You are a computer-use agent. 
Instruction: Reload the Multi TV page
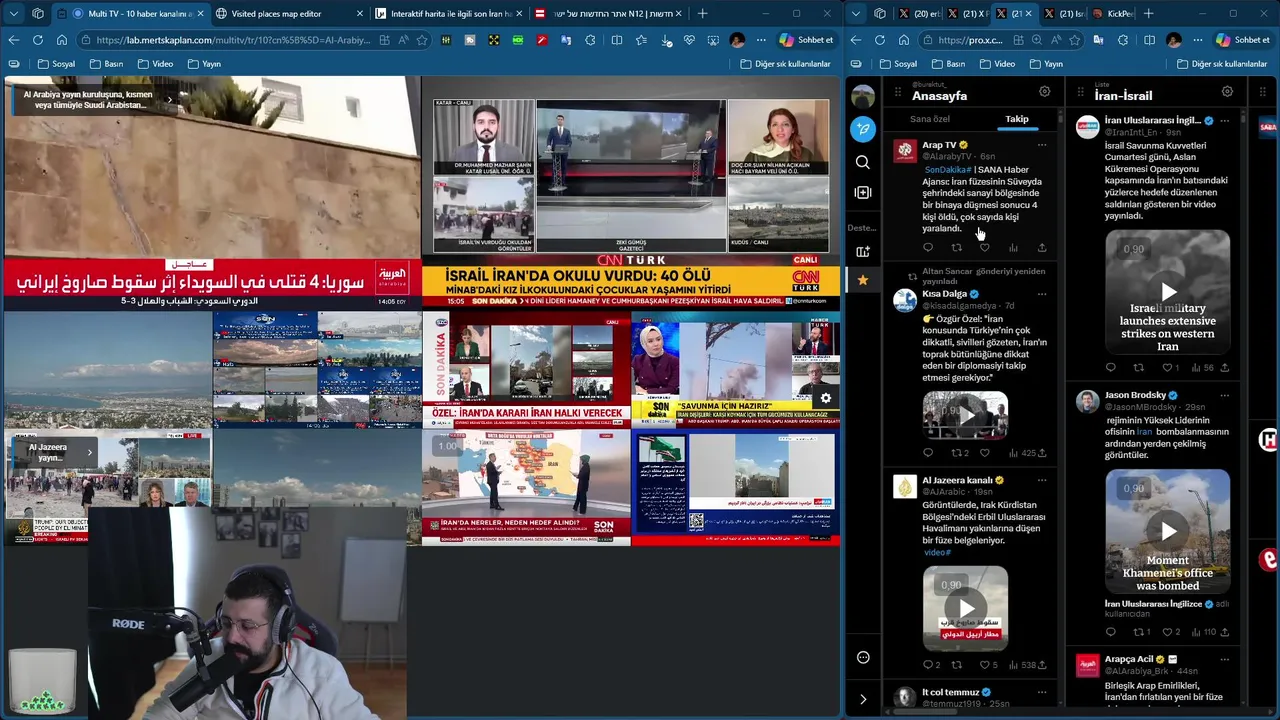click(x=37, y=40)
